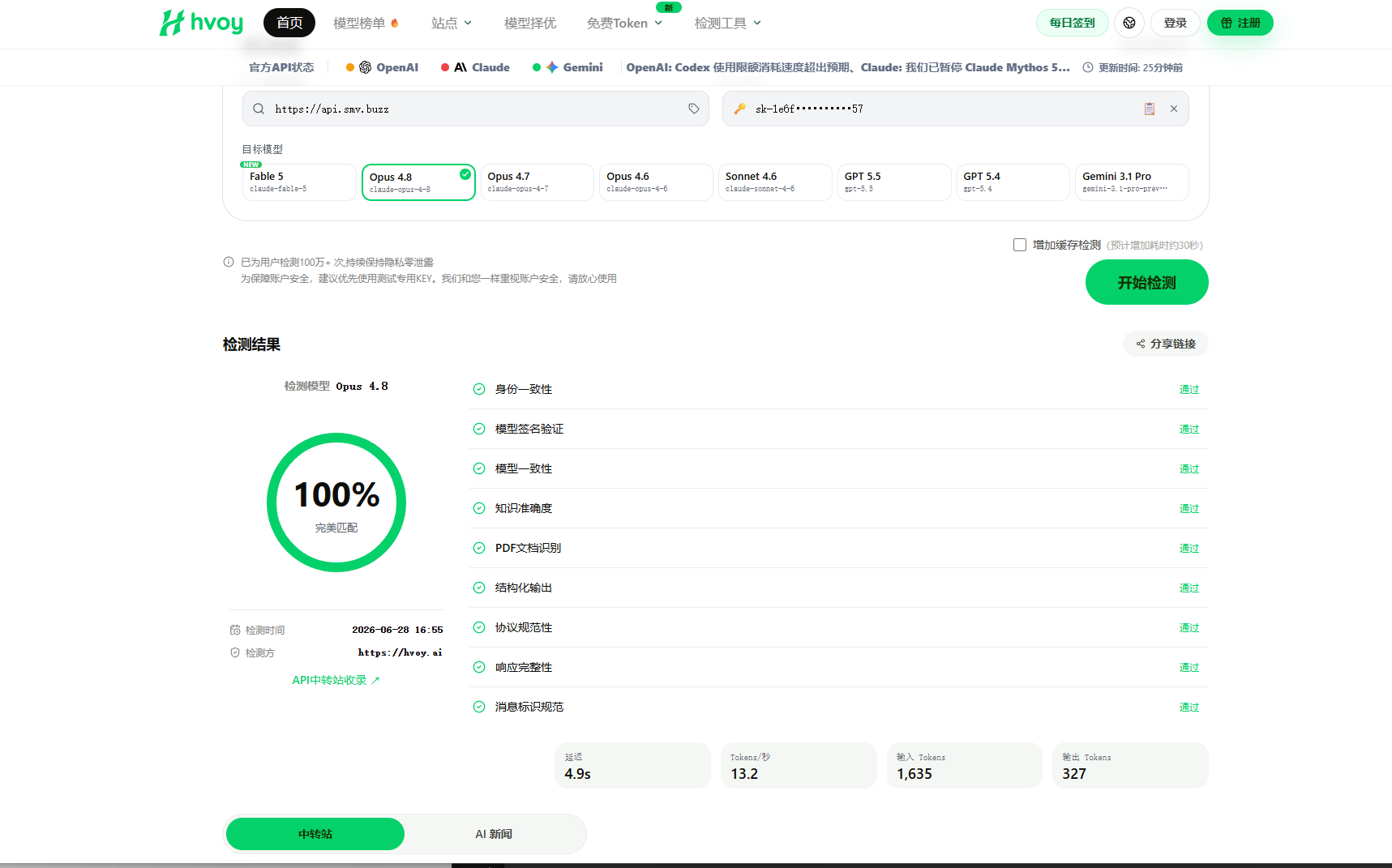Expand the 免费Token dropdown menu

point(624,23)
